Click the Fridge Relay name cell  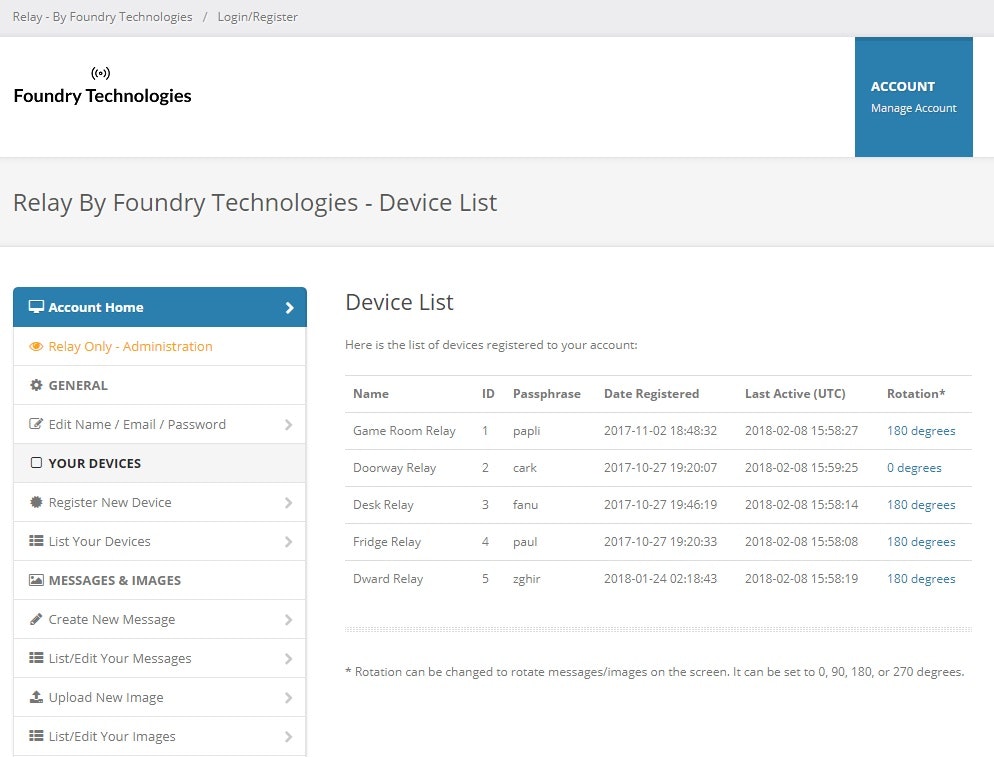tap(387, 541)
